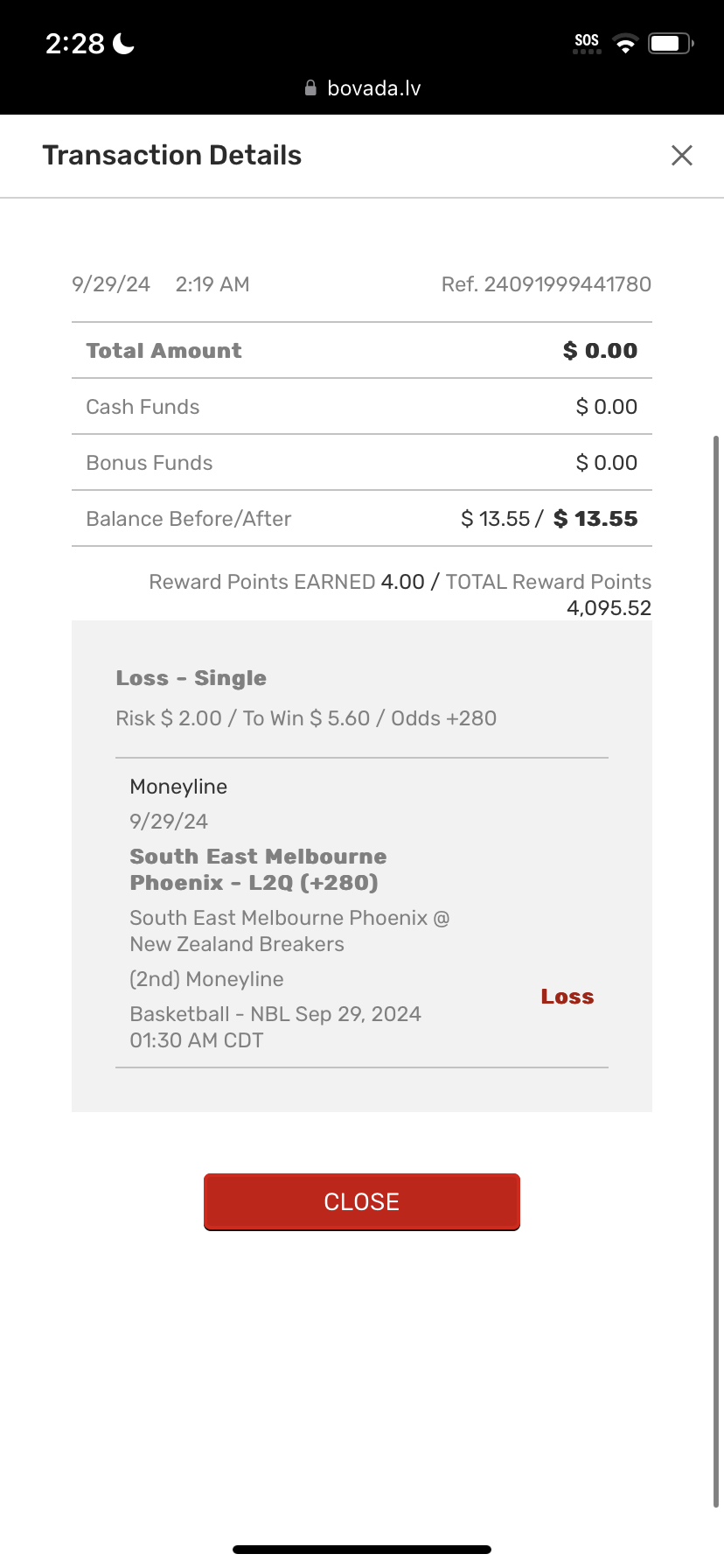Image resolution: width=724 pixels, height=1568 pixels.
Task: Tap the red Loss status label
Action: point(567,997)
